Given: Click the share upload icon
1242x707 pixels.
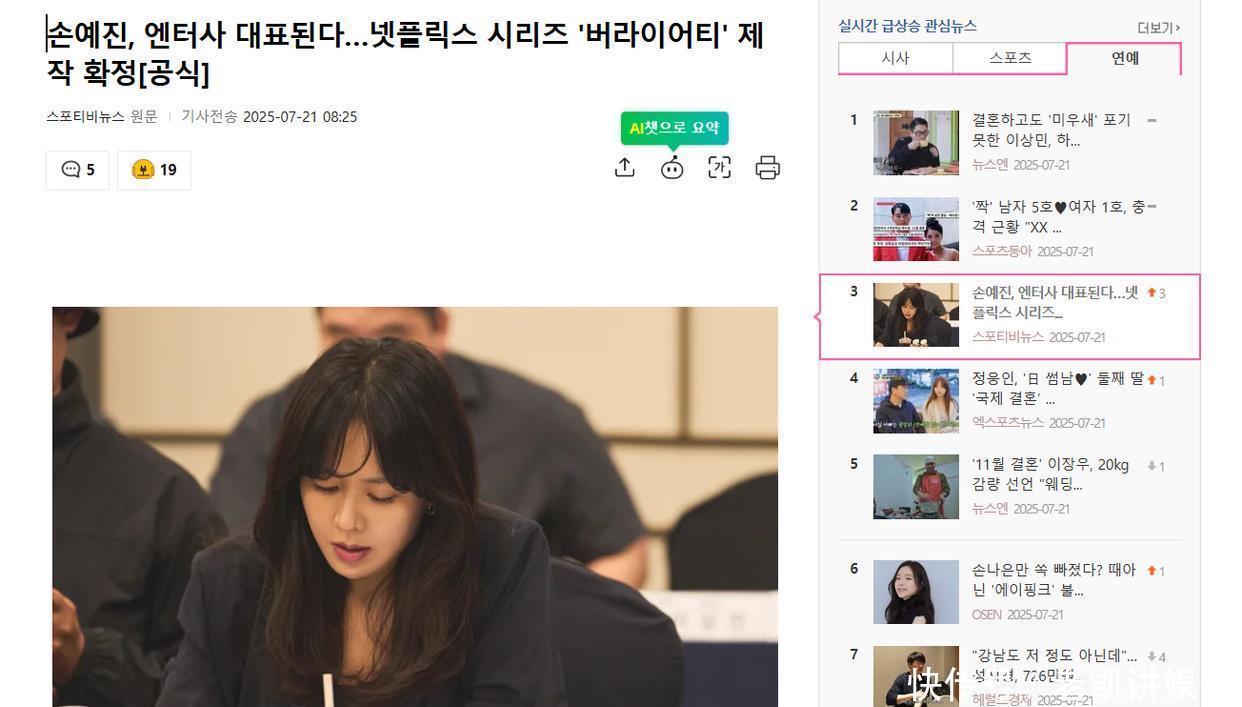Looking at the screenshot, I should pyautogui.click(x=625, y=168).
